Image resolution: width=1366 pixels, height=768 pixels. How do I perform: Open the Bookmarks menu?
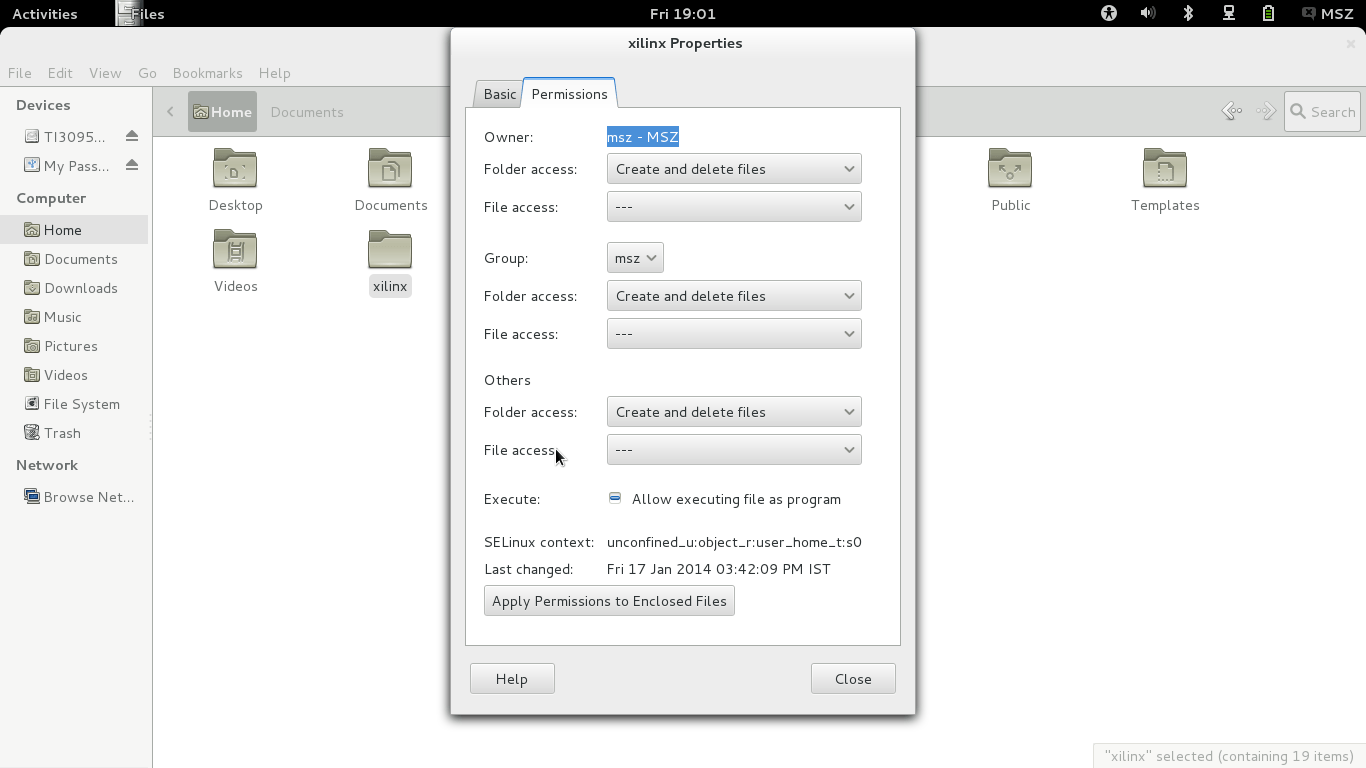click(x=207, y=73)
